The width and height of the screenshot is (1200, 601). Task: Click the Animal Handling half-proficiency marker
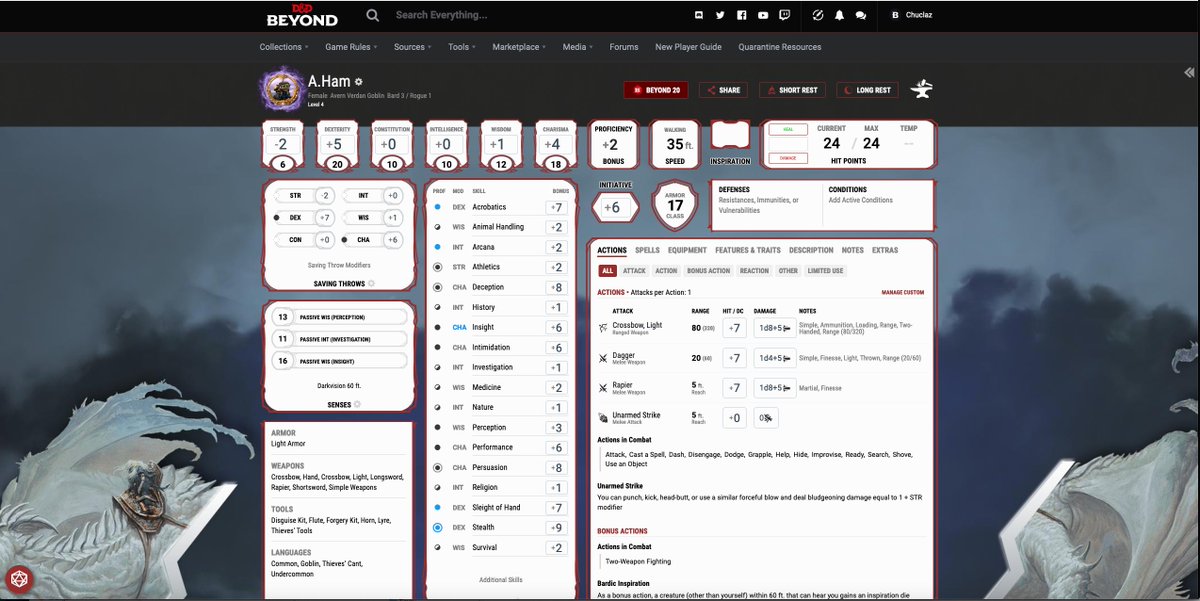point(437,227)
